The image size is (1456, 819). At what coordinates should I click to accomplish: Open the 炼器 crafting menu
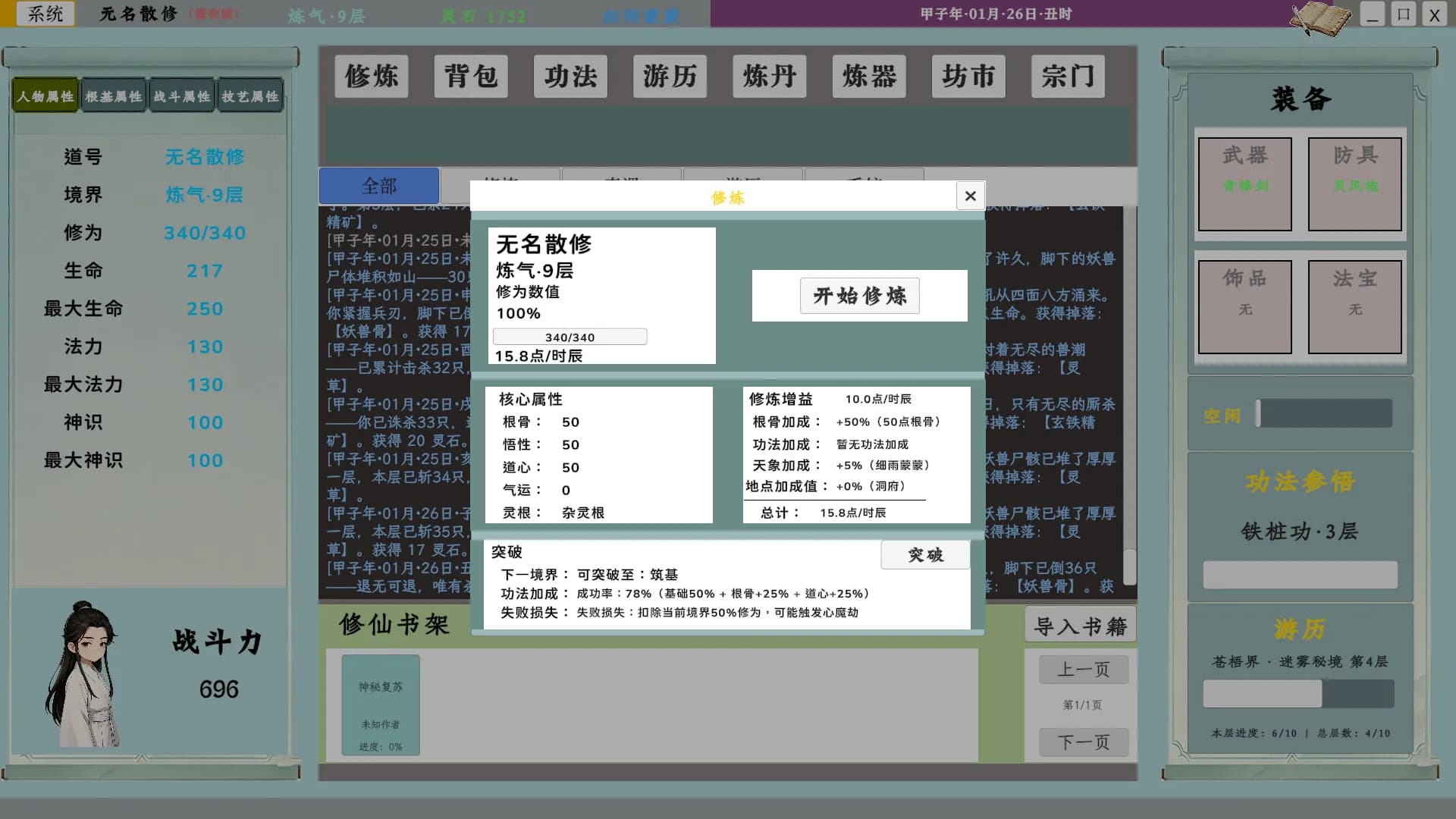pos(869,76)
